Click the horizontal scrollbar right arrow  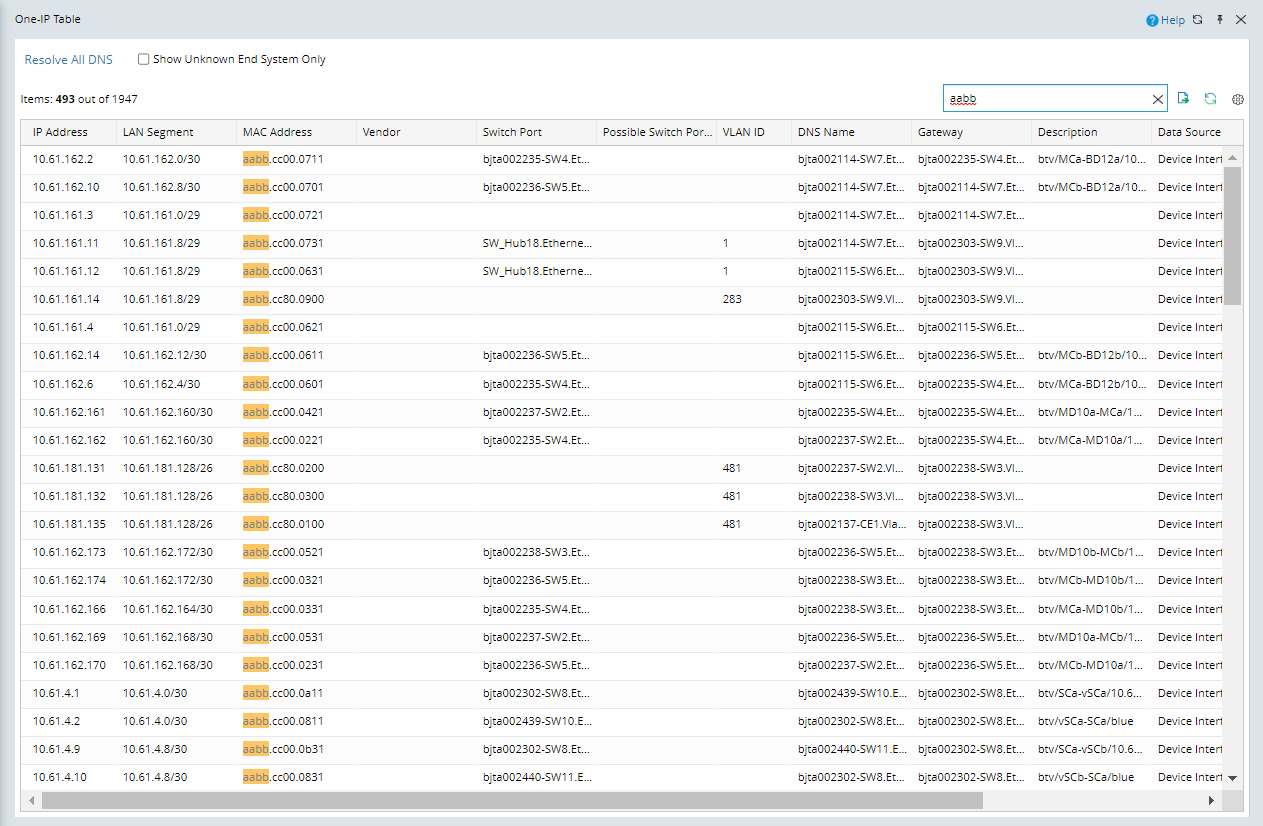1211,800
